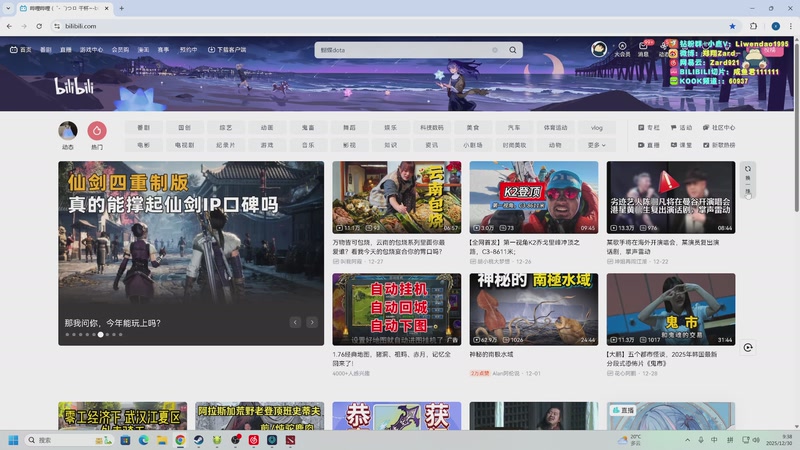
Task: Open 漫画 in top navigation
Action: point(143,50)
